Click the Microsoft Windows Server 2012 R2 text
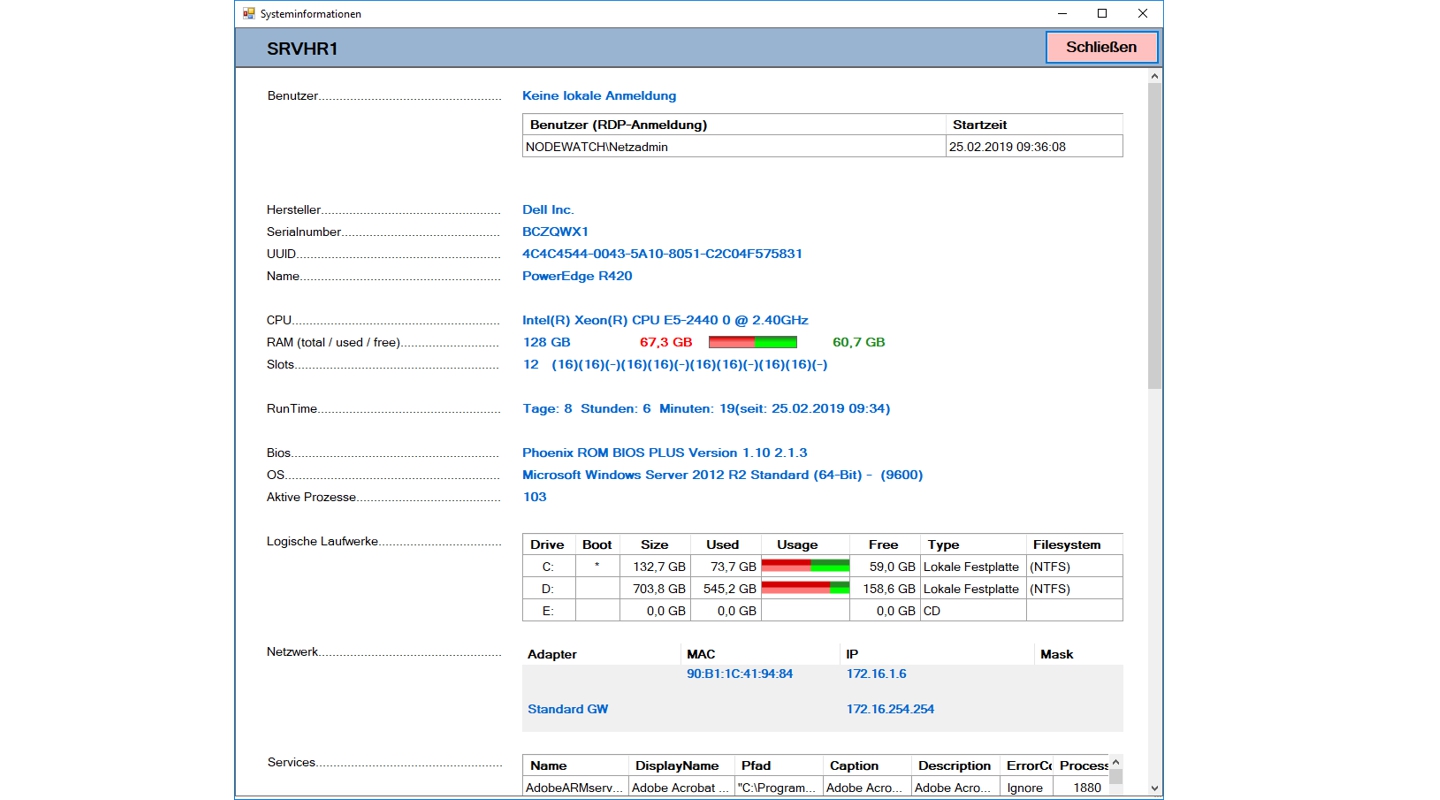Screen dimensions: 1440x800 722,475
